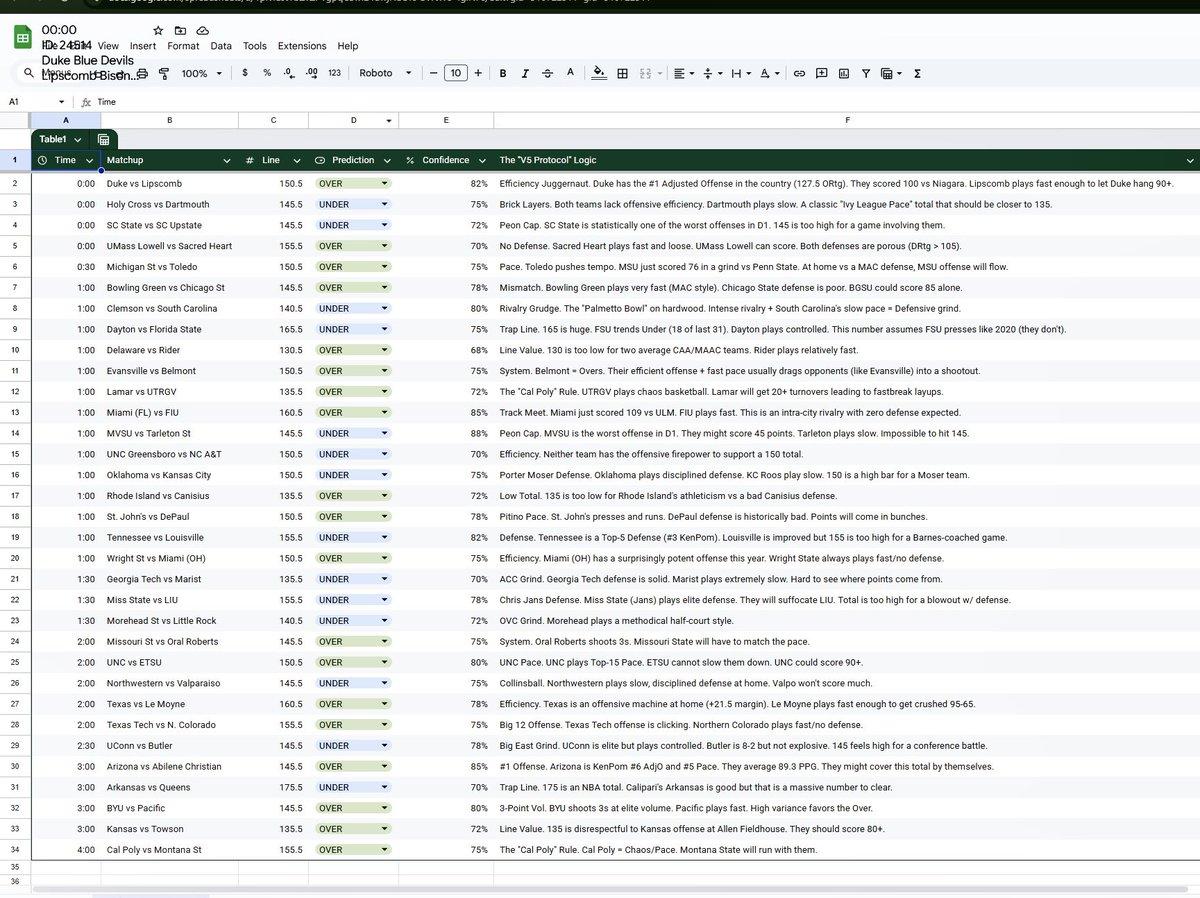Select column F header

click(x=847, y=121)
